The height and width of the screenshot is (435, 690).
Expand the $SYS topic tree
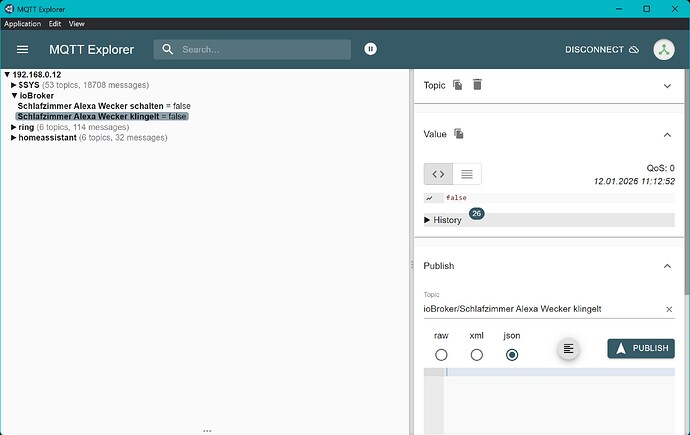pyautogui.click(x=14, y=85)
